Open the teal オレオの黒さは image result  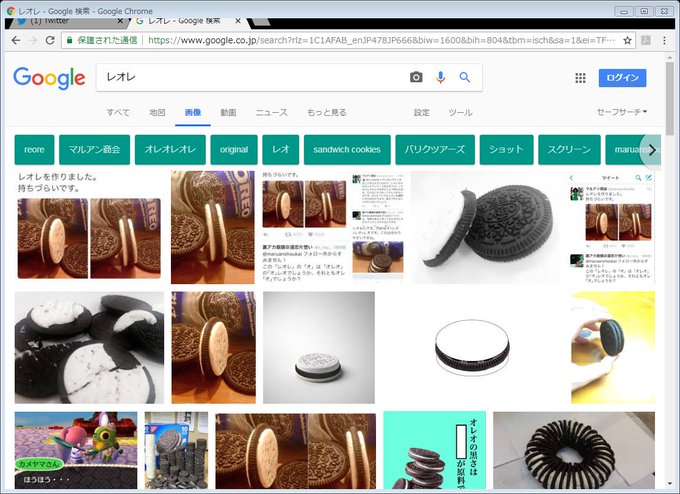(435, 450)
